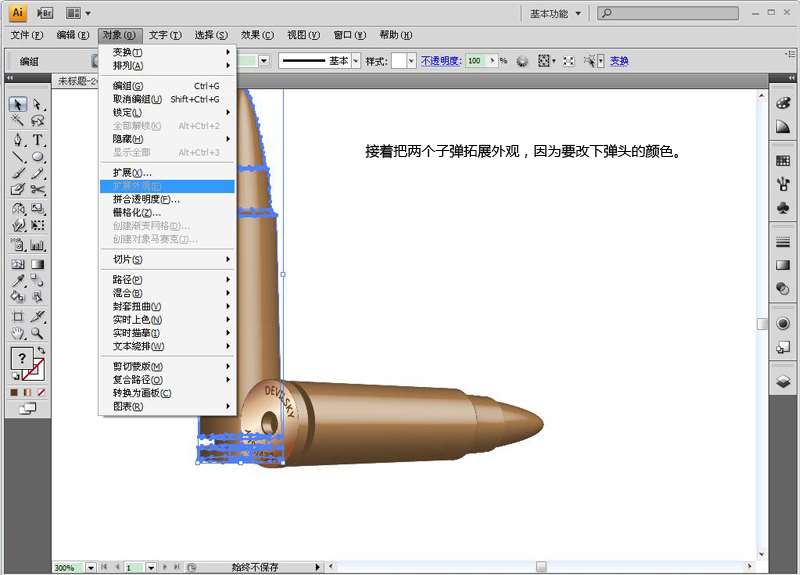Open the Color palette panel icon
This screenshot has width=800, height=575.
tap(783, 103)
